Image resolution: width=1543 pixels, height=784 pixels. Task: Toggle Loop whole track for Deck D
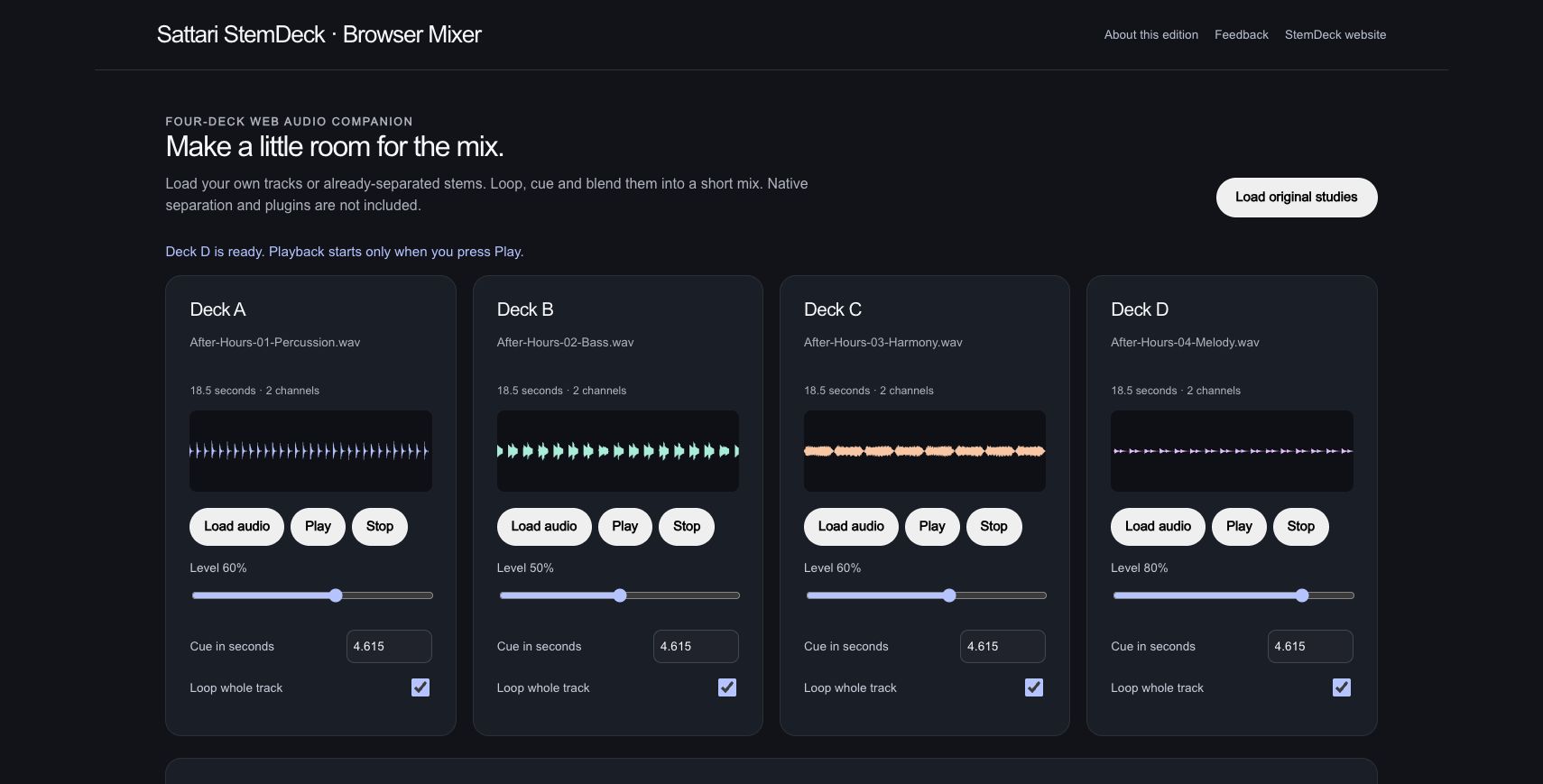(1342, 687)
